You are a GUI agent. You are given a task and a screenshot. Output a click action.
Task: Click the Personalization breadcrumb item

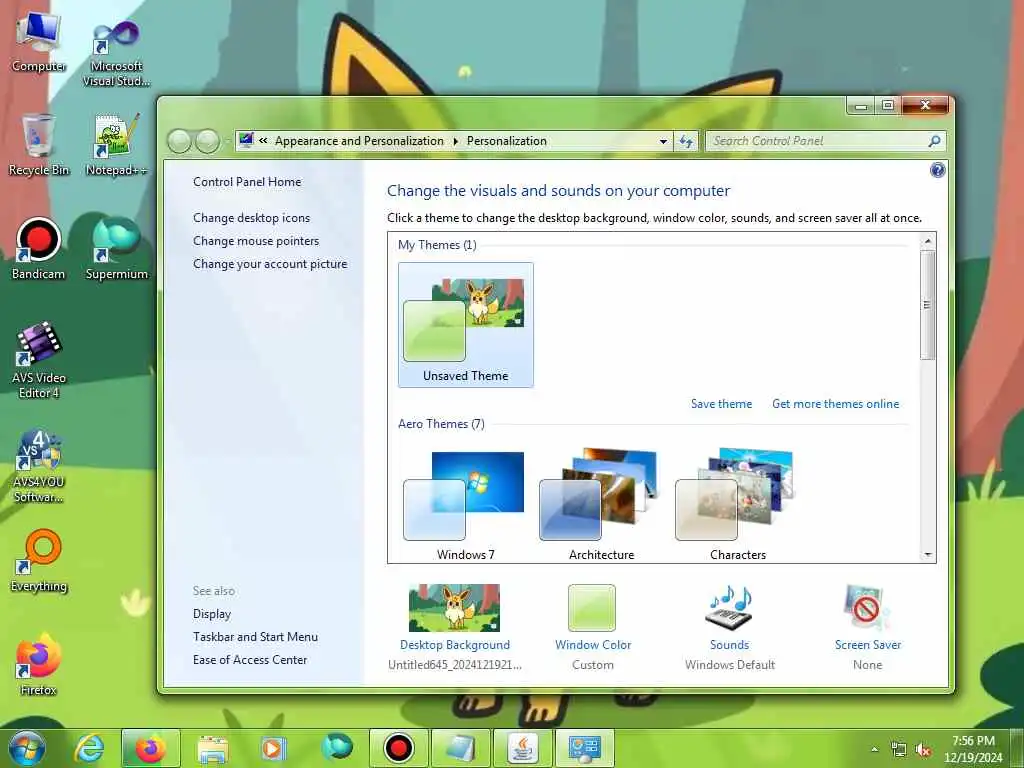[x=506, y=141]
